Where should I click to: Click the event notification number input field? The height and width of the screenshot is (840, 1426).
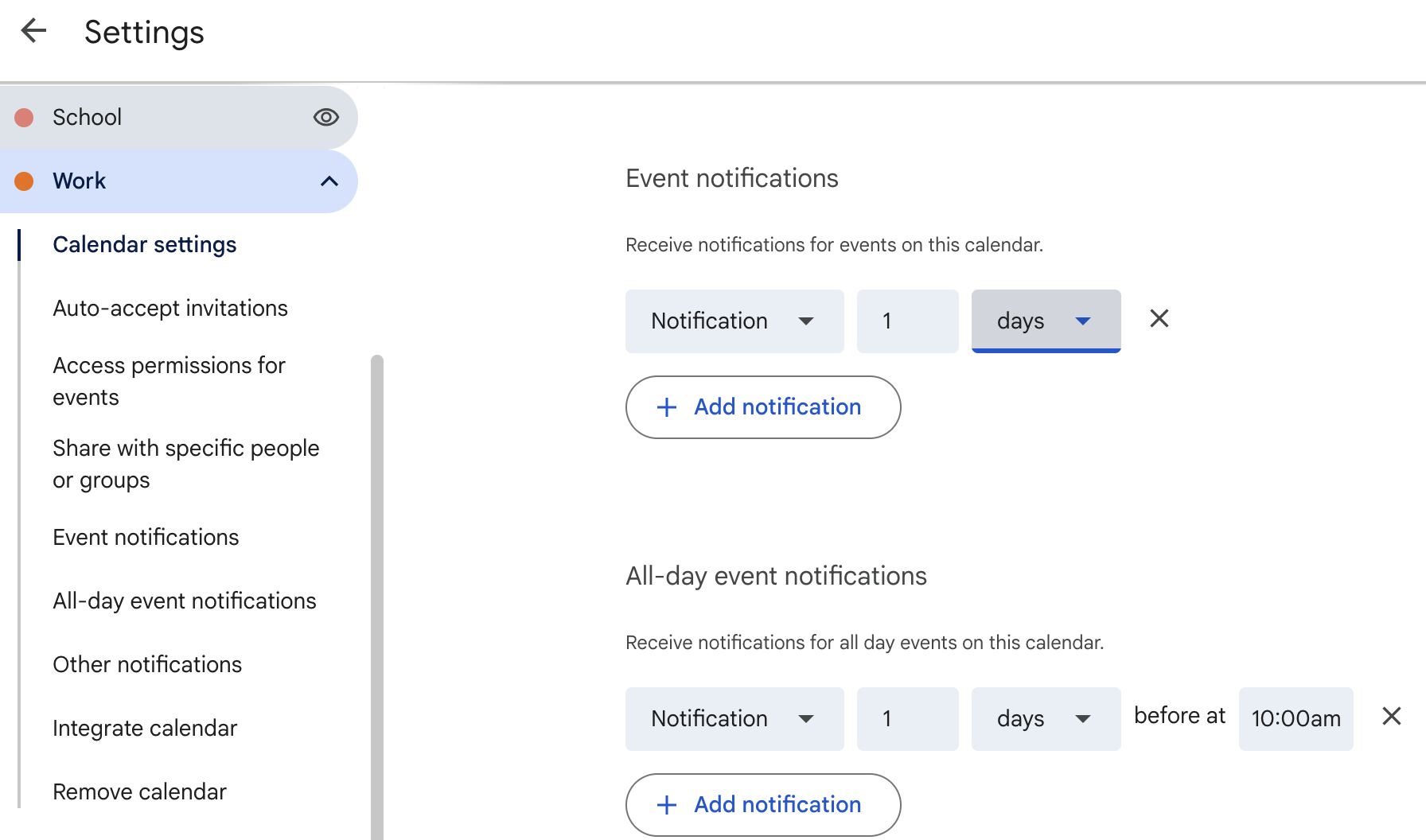point(907,321)
